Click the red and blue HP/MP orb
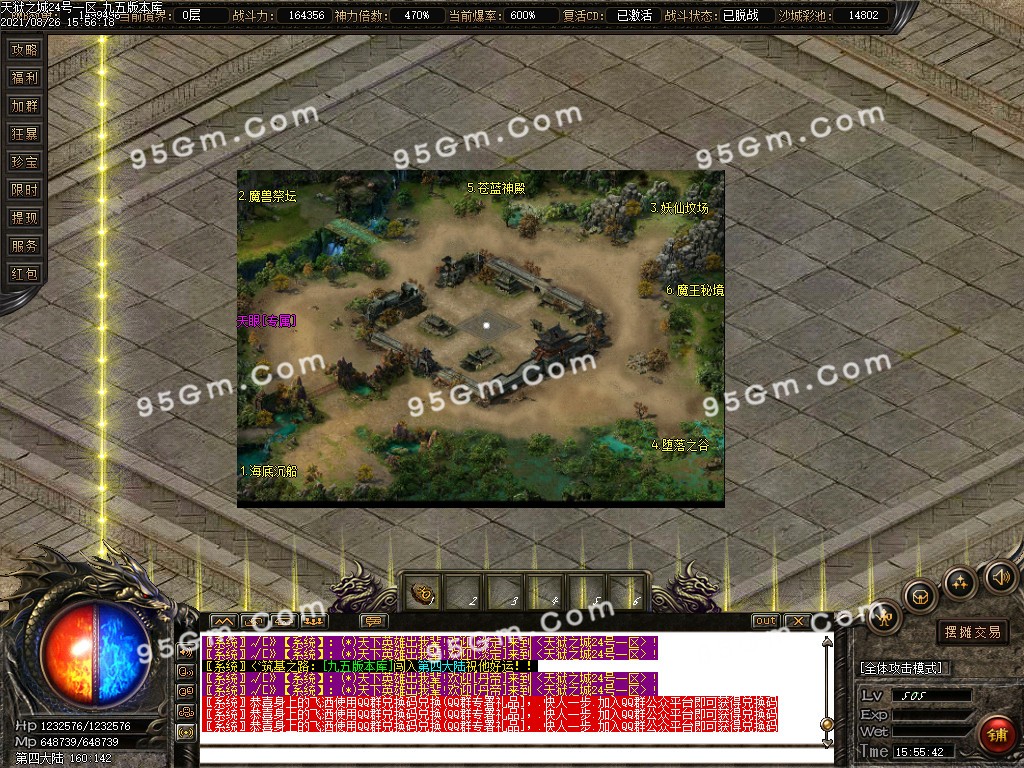This screenshot has width=1024, height=768. pyautogui.click(x=95, y=654)
